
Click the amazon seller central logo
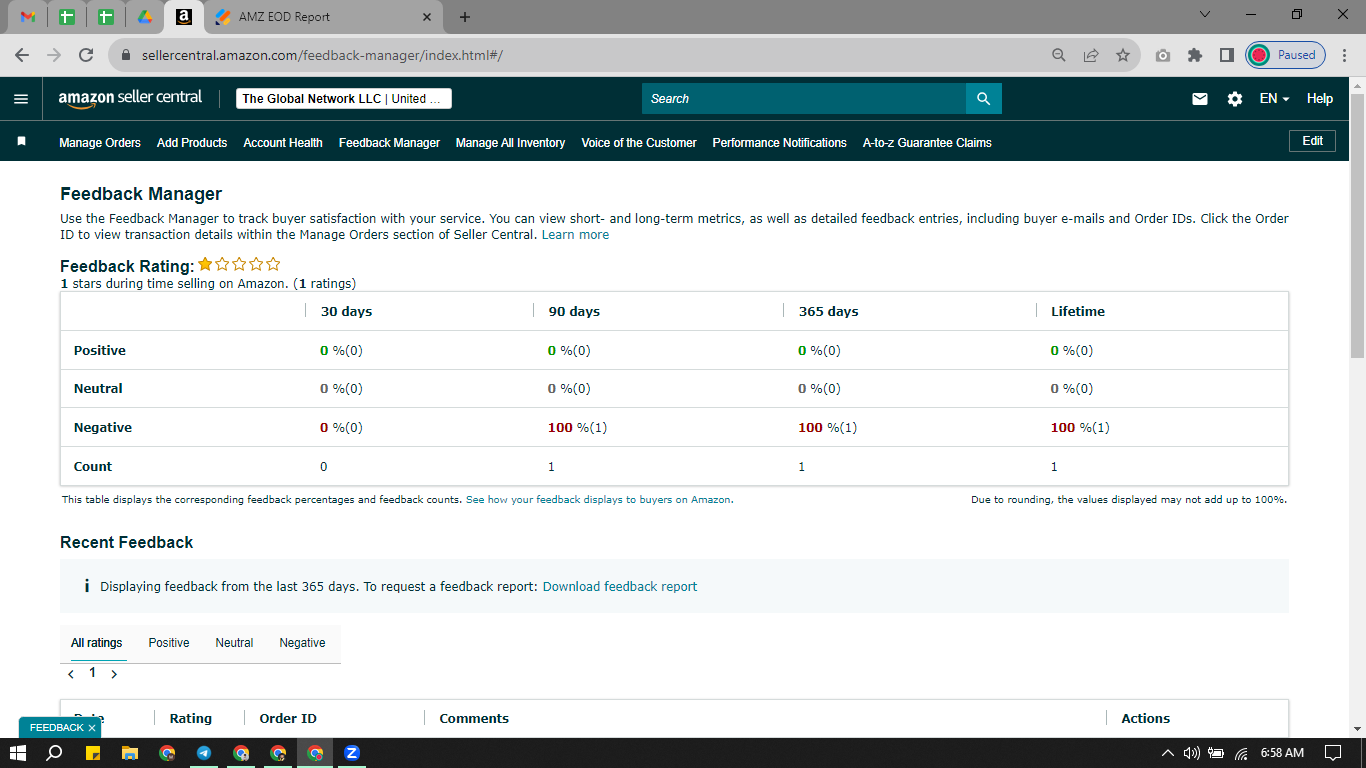(130, 98)
